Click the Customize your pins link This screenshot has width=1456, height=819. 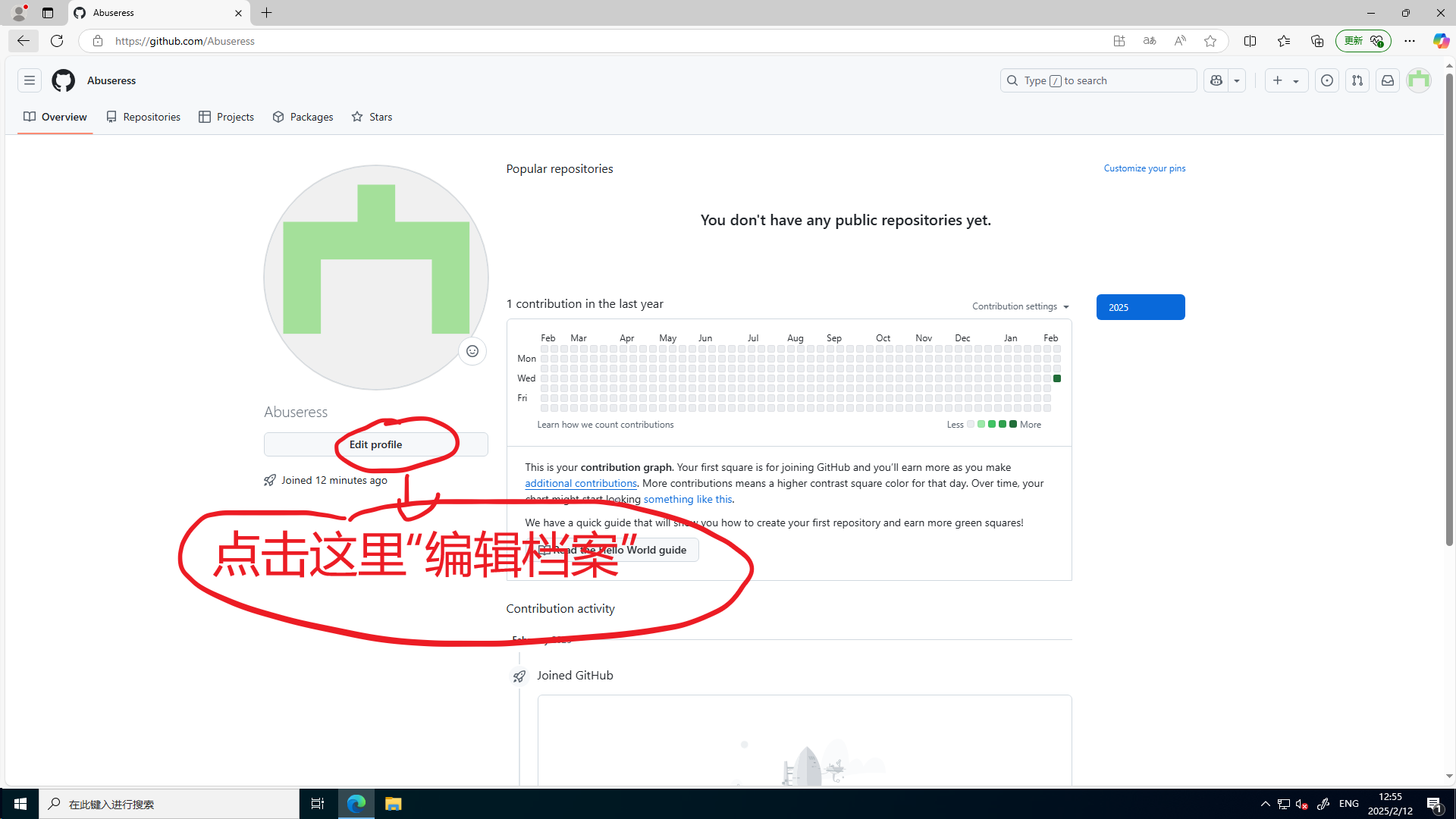(x=1144, y=168)
